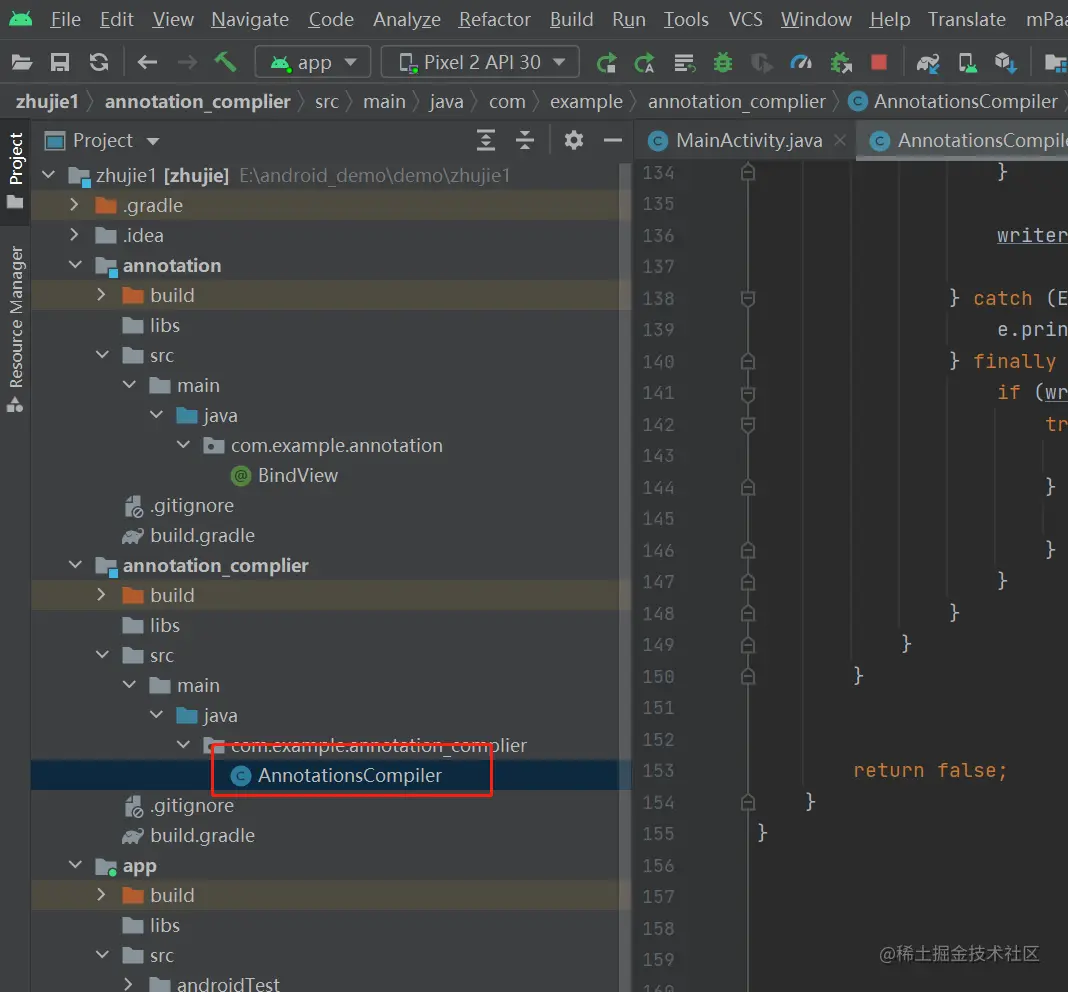The image size is (1068, 992).
Task: Open the Profiler gauge icon
Action: (800, 63)
